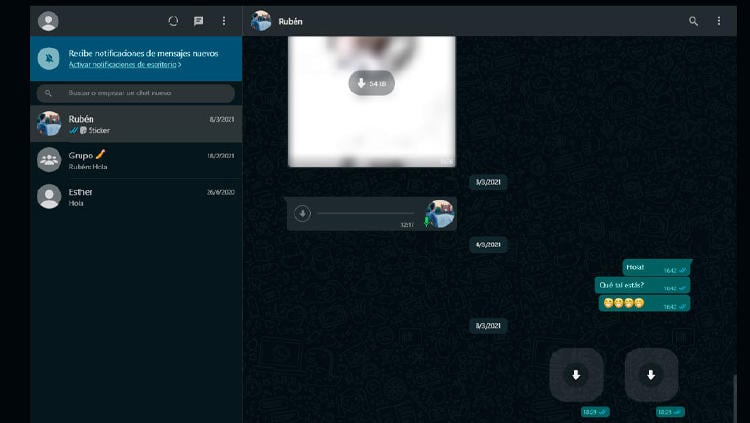Click Esther's default avatar icon

pyautogui.click(x=49, y=196)
